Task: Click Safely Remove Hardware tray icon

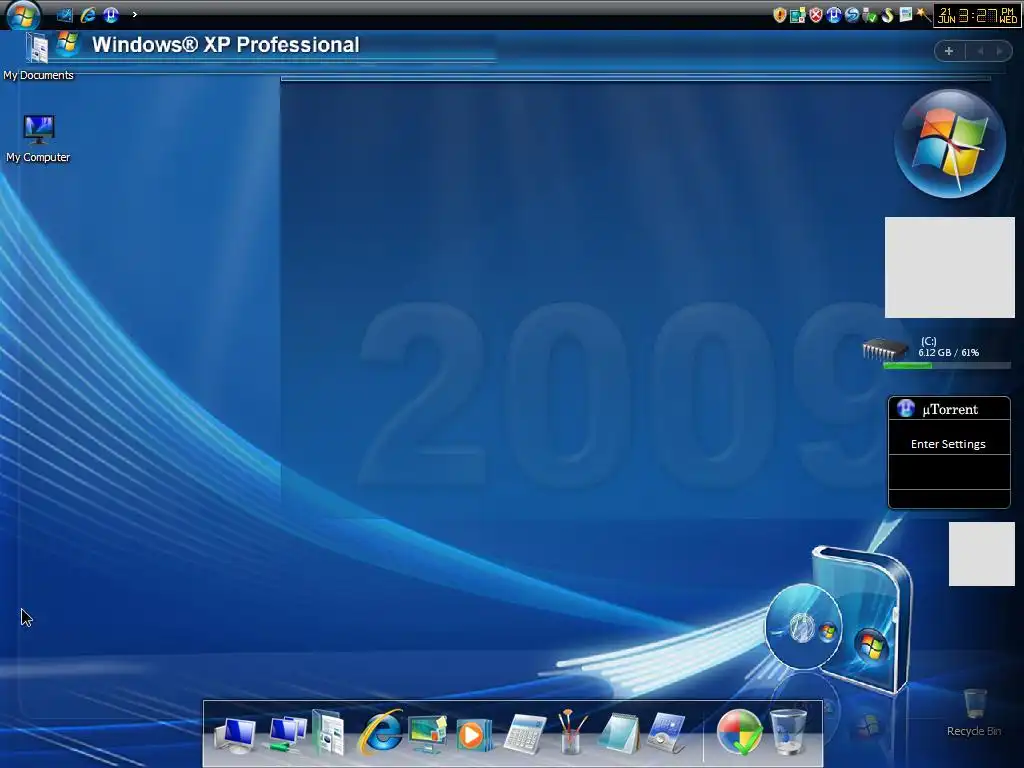Action: click(869, 15)
